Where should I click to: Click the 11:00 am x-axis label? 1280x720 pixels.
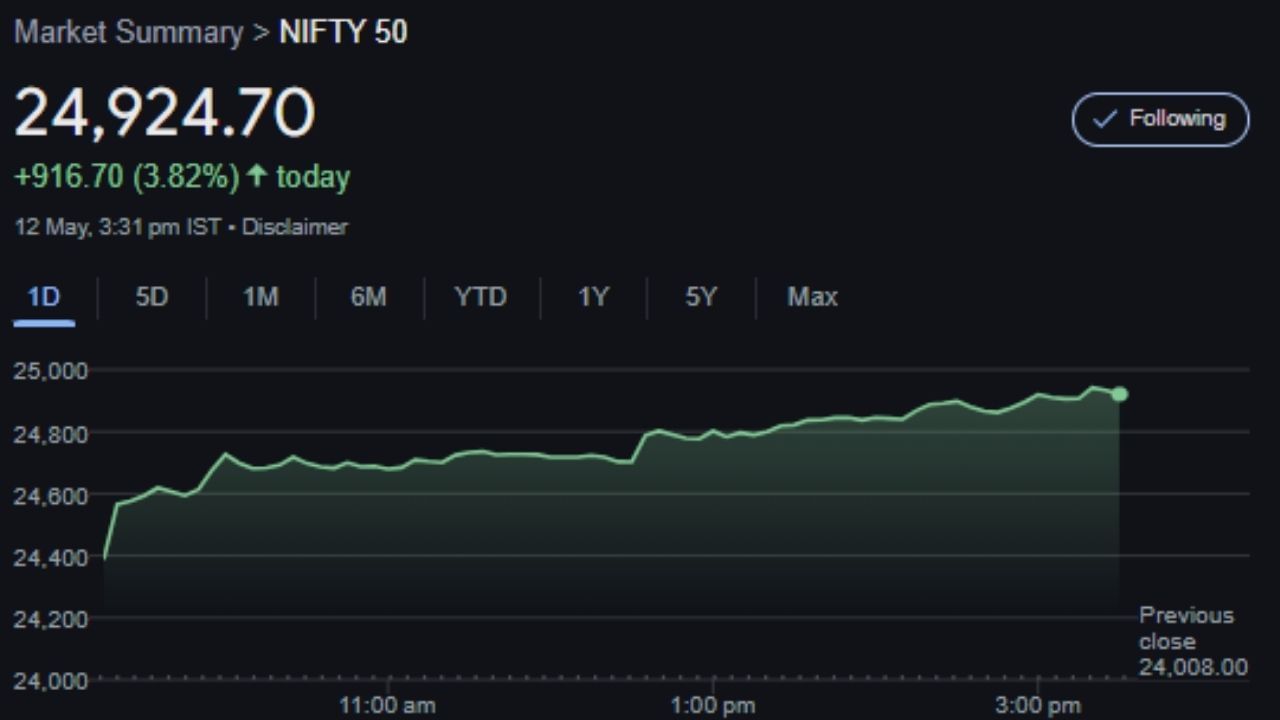(387, 705)
